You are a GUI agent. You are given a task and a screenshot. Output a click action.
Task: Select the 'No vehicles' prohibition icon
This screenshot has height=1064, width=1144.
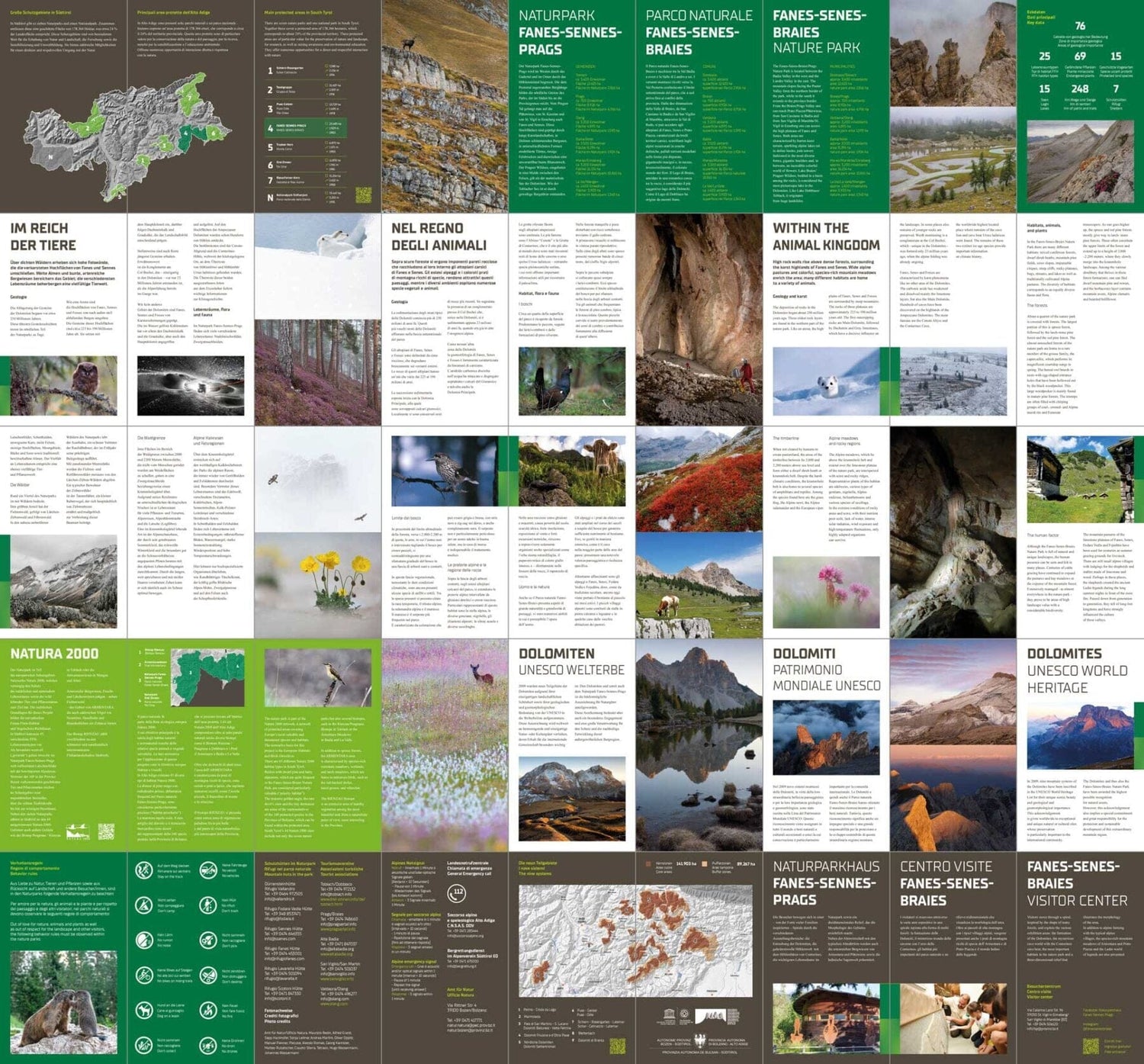coord(208,870)
